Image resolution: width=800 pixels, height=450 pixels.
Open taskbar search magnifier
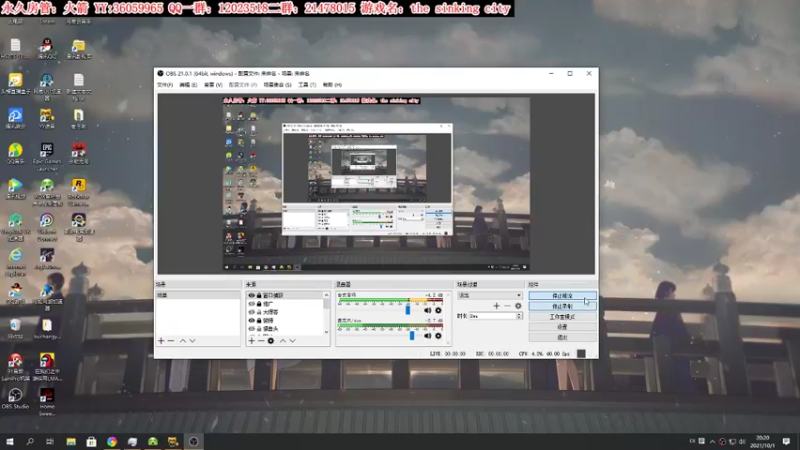30,441
